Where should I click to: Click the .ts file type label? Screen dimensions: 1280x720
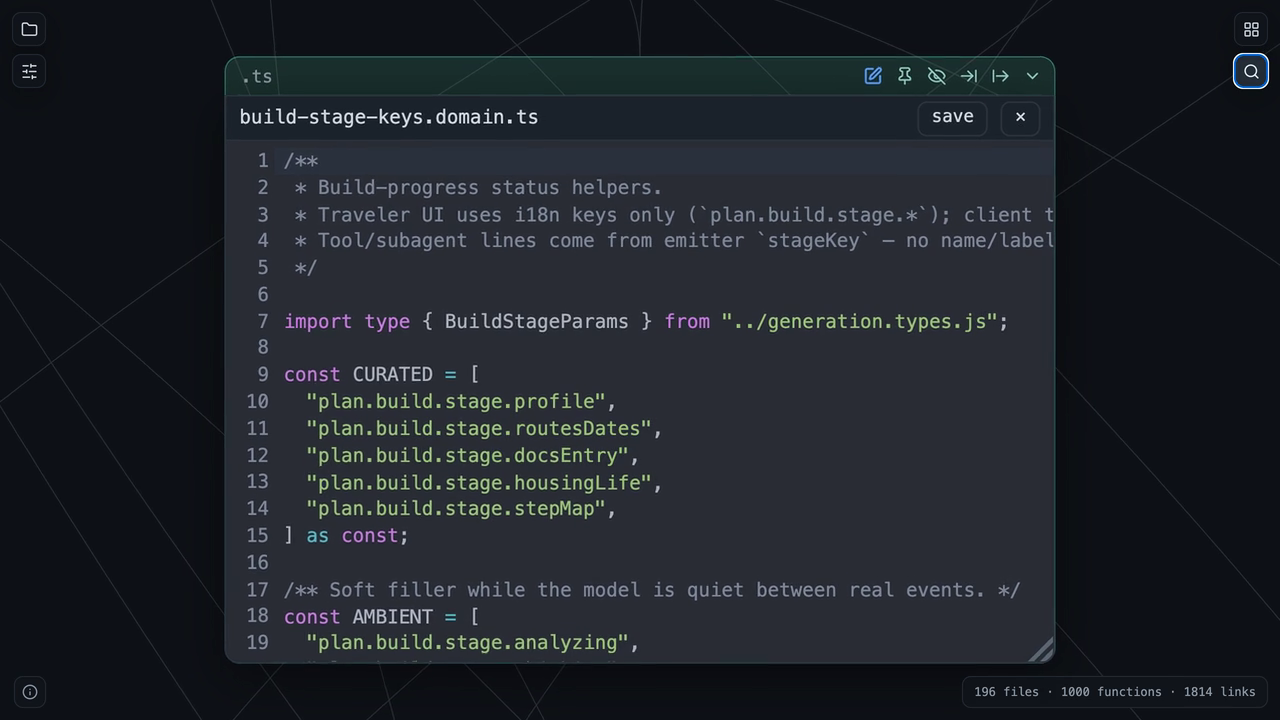point(257,77)
